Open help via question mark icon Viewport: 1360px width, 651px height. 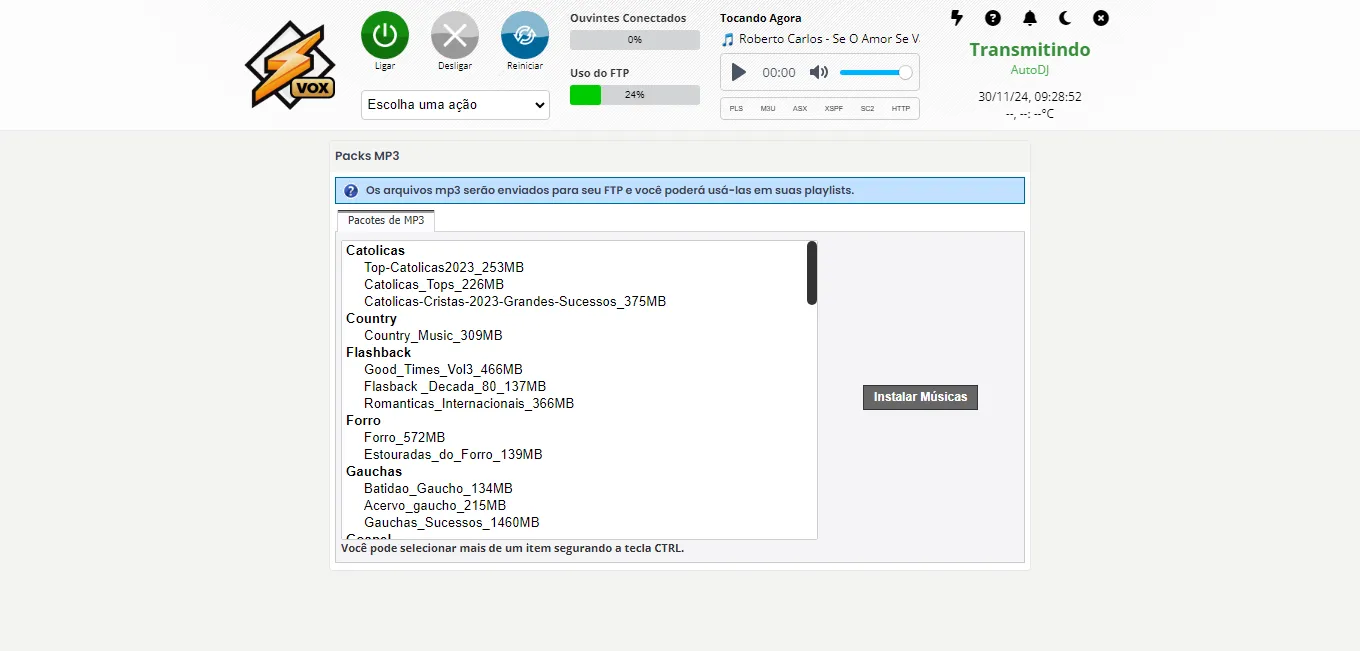[x=993, y=18]
